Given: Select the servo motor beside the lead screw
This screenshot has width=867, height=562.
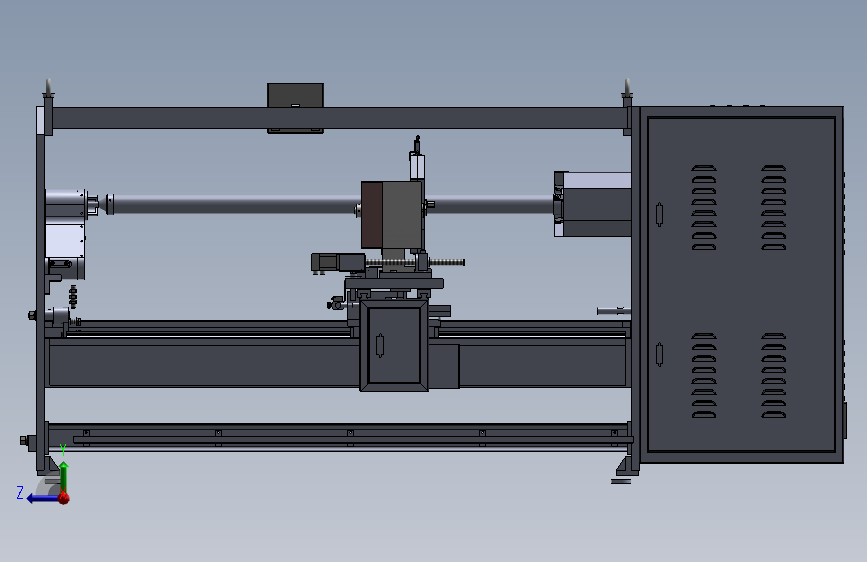Looking at the screenshot, I should [338, 262].
